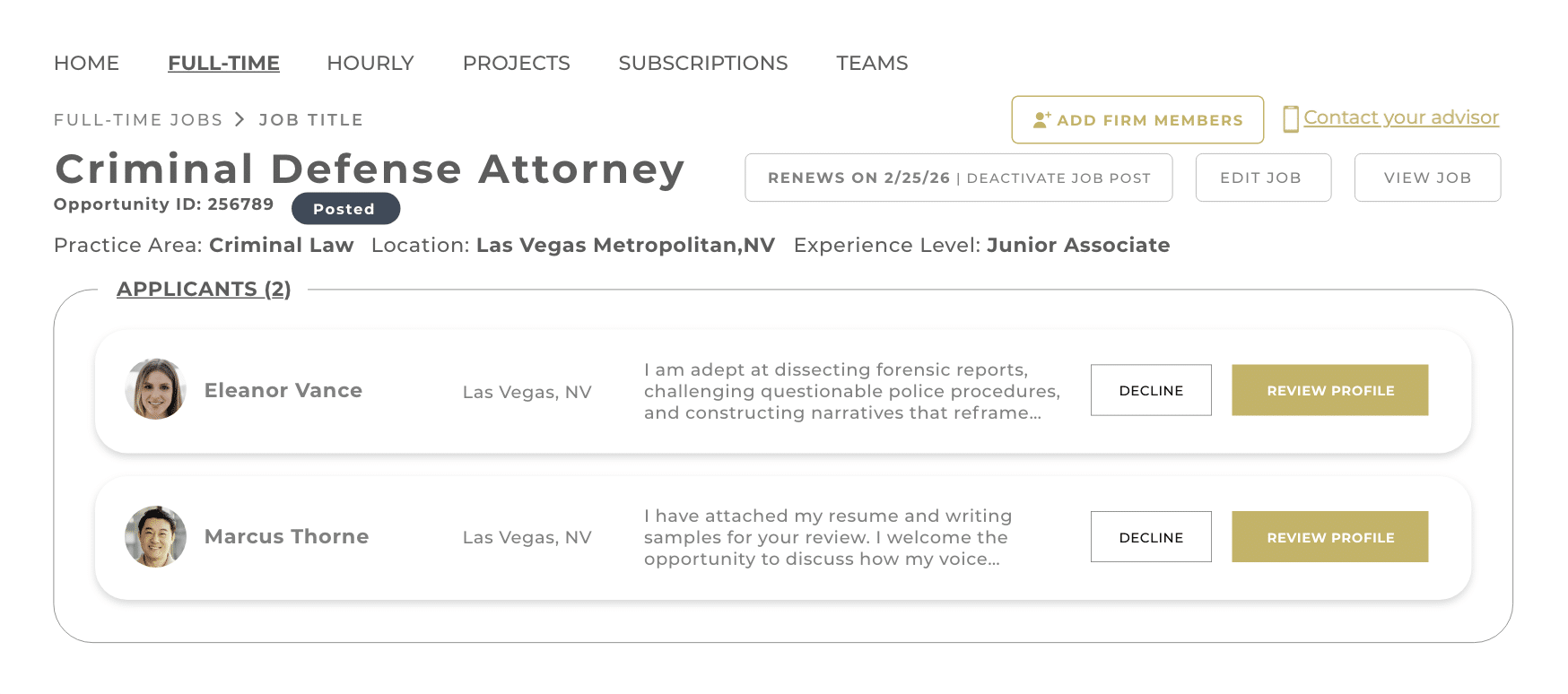
Task: Review Marcus Thorne's profile
Action: (x=1329, y=537)
